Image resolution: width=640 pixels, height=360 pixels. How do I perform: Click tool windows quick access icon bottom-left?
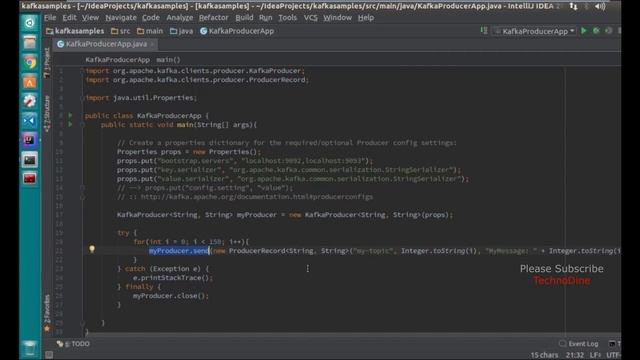pos(49,355)
